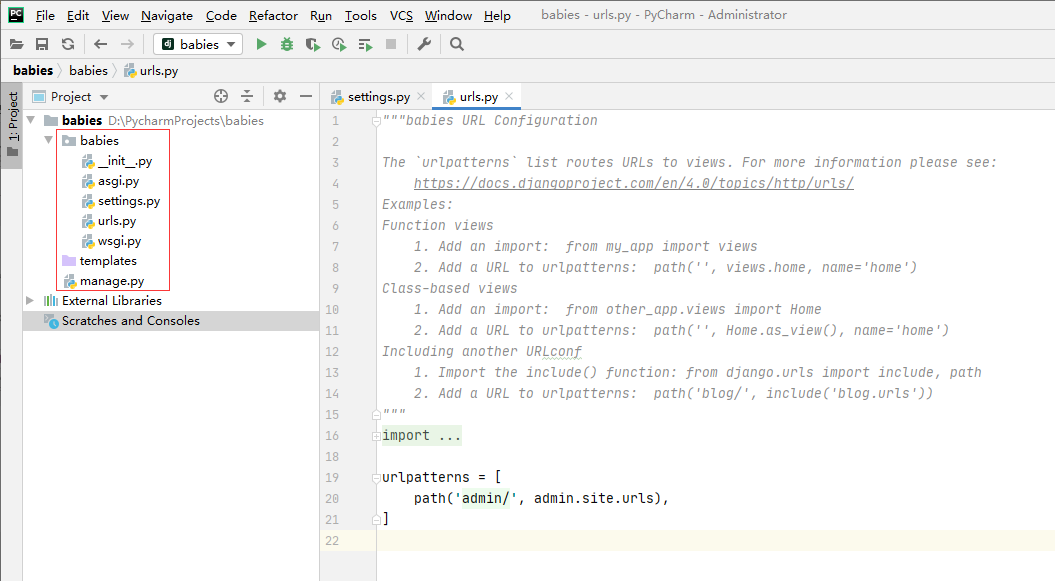Expand the External Libraries node

coord(30,301)
